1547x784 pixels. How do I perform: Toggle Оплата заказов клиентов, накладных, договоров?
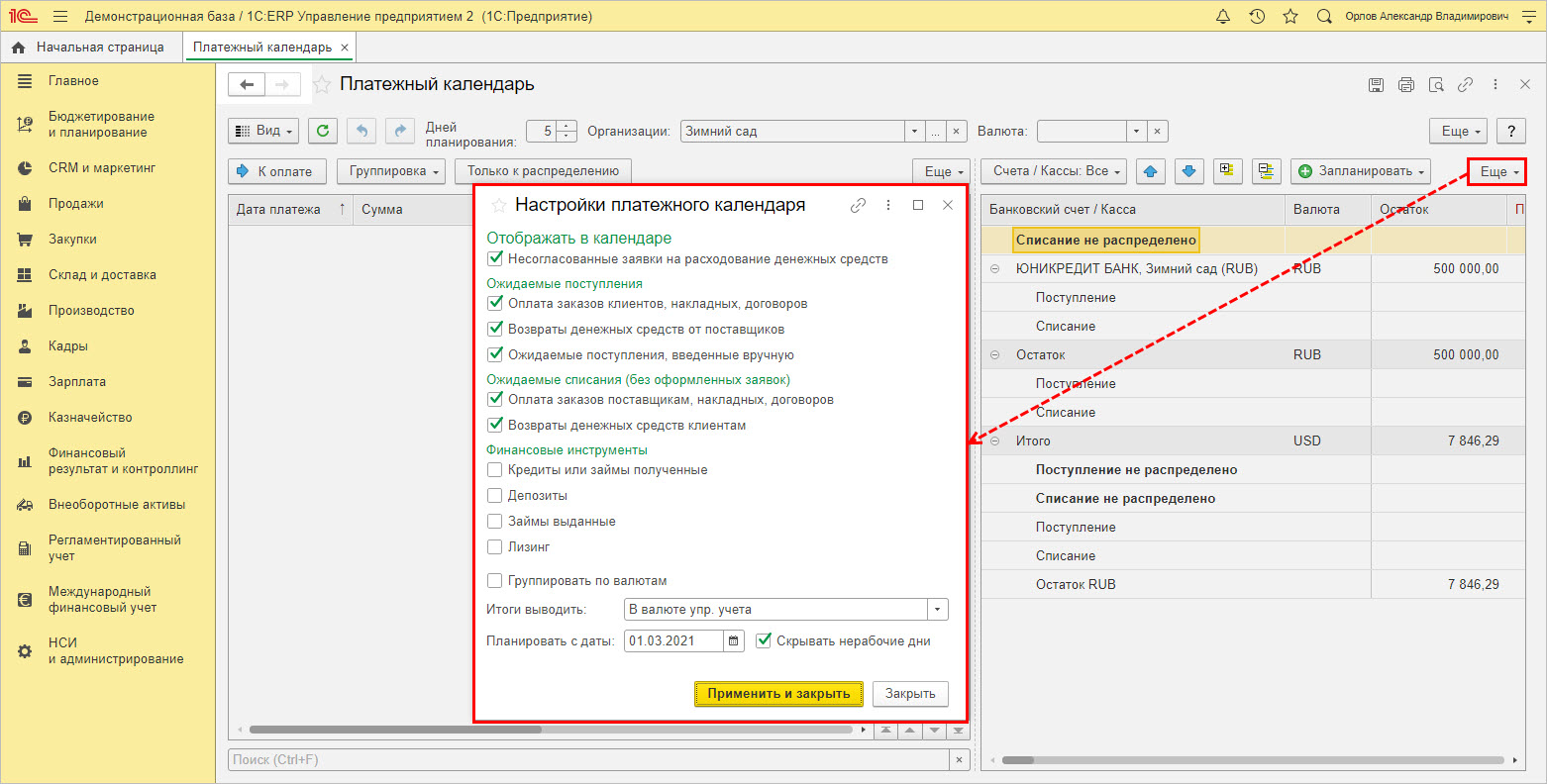(x=495, y=303)
